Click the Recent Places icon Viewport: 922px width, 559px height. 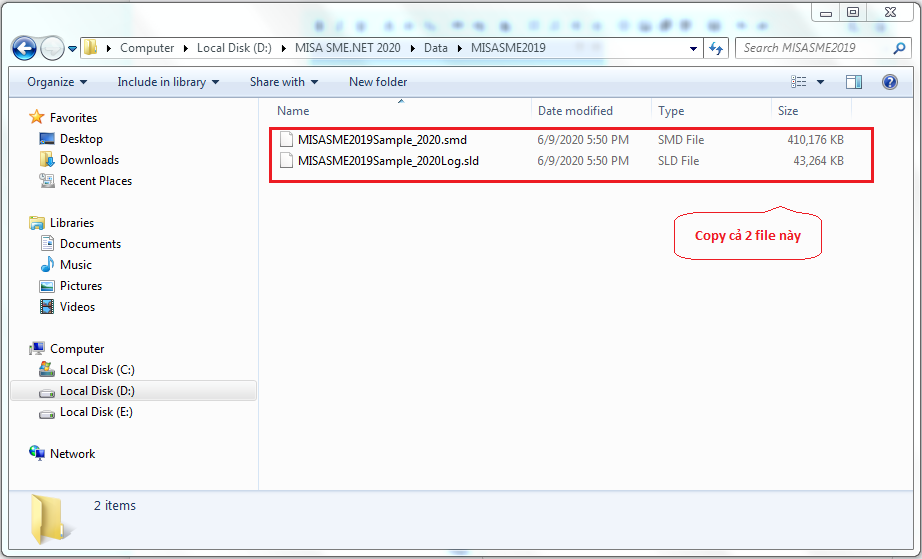[47, 180]
